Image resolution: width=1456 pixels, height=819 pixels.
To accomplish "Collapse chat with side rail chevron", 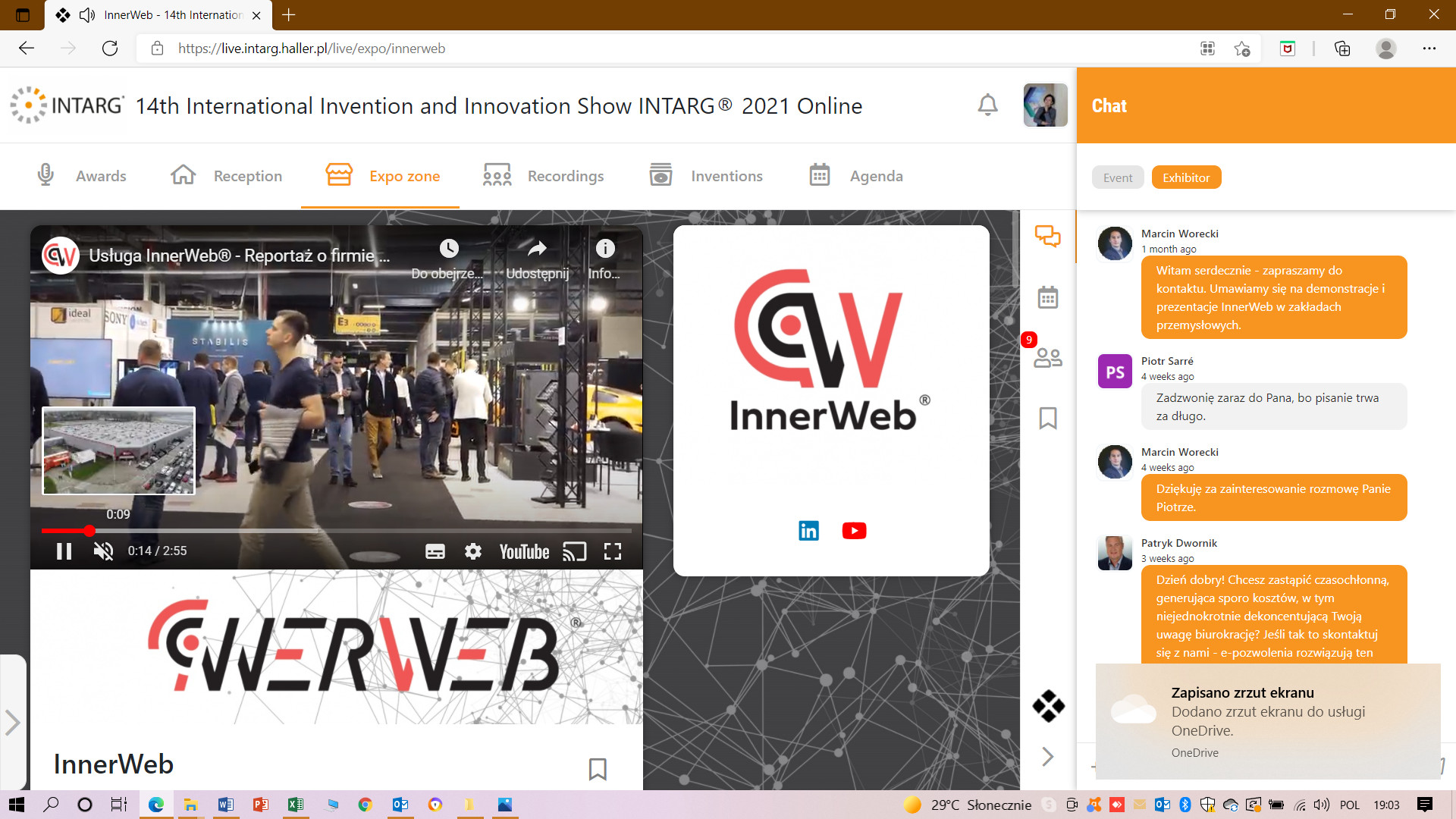I will pos(1048,756).
